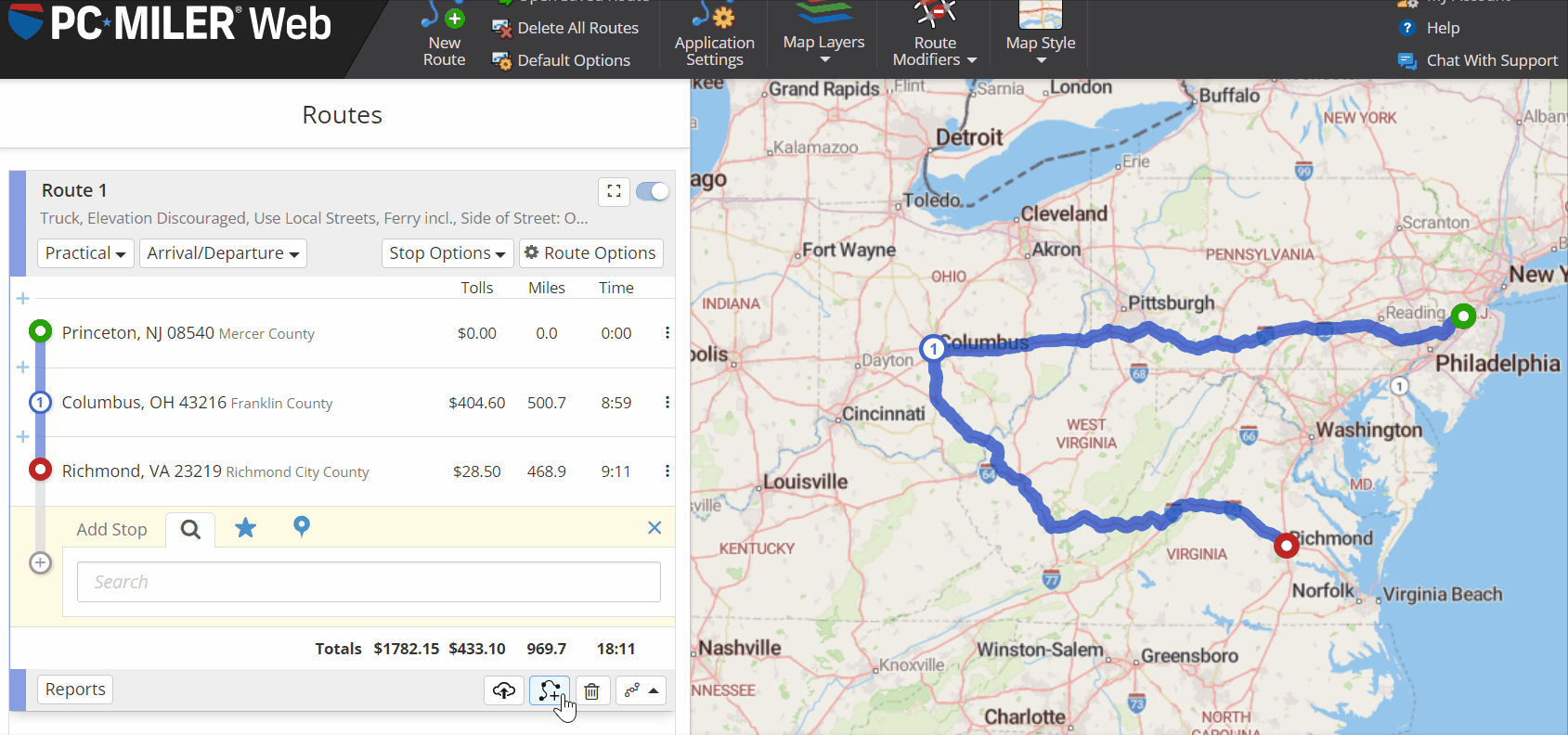
Task: Open the Stop Options dropdown
Action: tap(447, 253)
